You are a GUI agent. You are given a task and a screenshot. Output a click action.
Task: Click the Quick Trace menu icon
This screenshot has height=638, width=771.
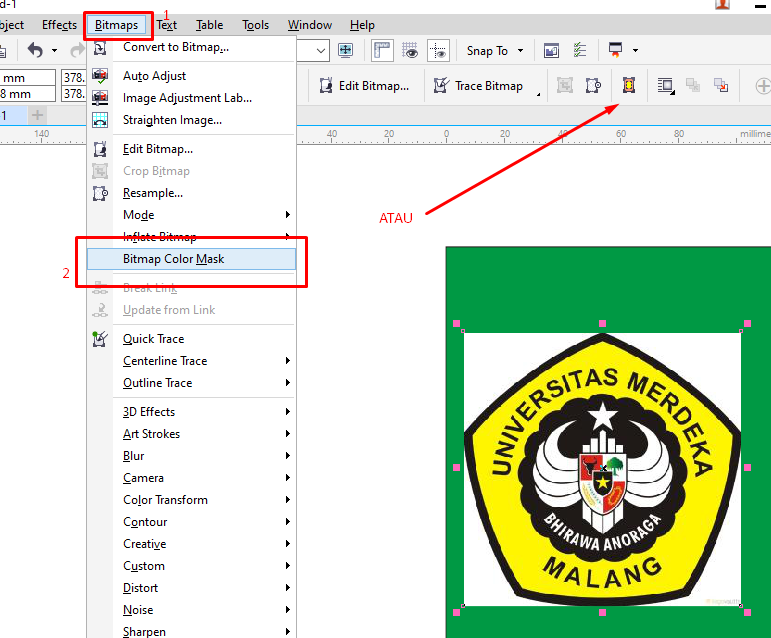[x=100, y=339]
